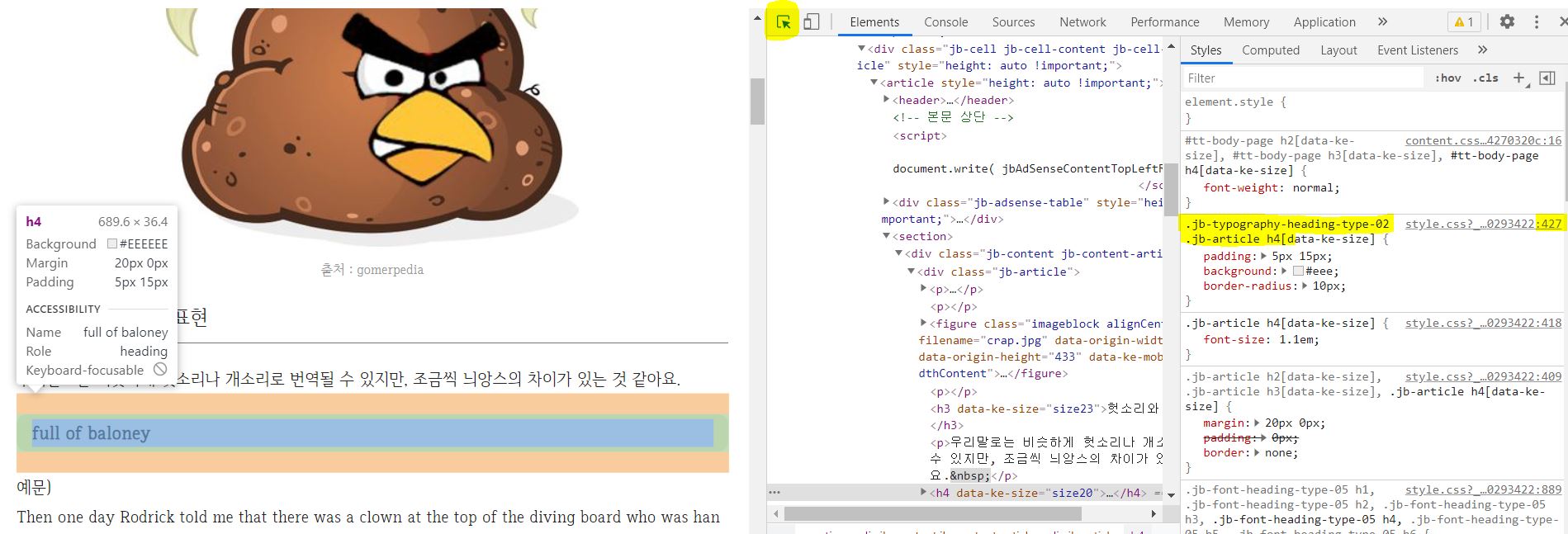Select the Event Listeners sidebar tab
The height and width of the screenshot is (534, 1568).
1417,50
